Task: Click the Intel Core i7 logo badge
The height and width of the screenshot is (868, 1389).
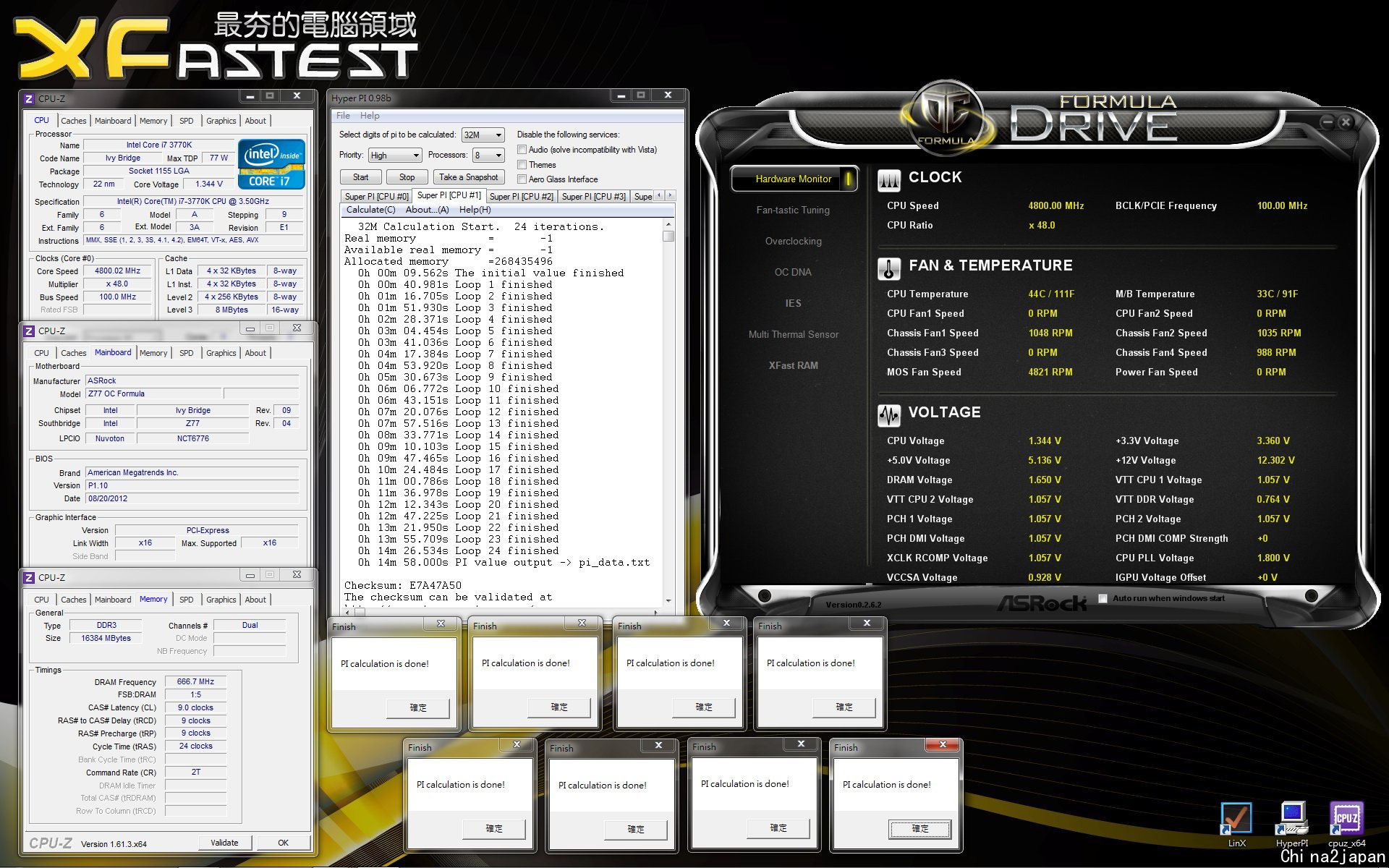Action: 271,164
